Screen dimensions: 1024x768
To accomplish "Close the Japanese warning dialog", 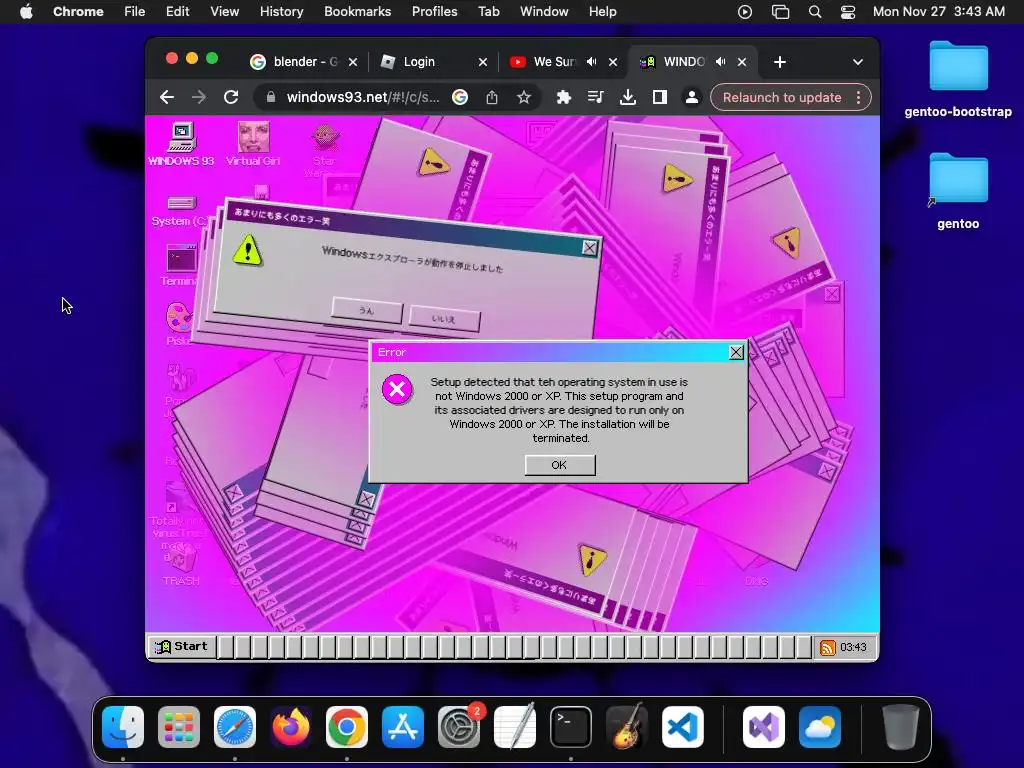I will (590, 248).
